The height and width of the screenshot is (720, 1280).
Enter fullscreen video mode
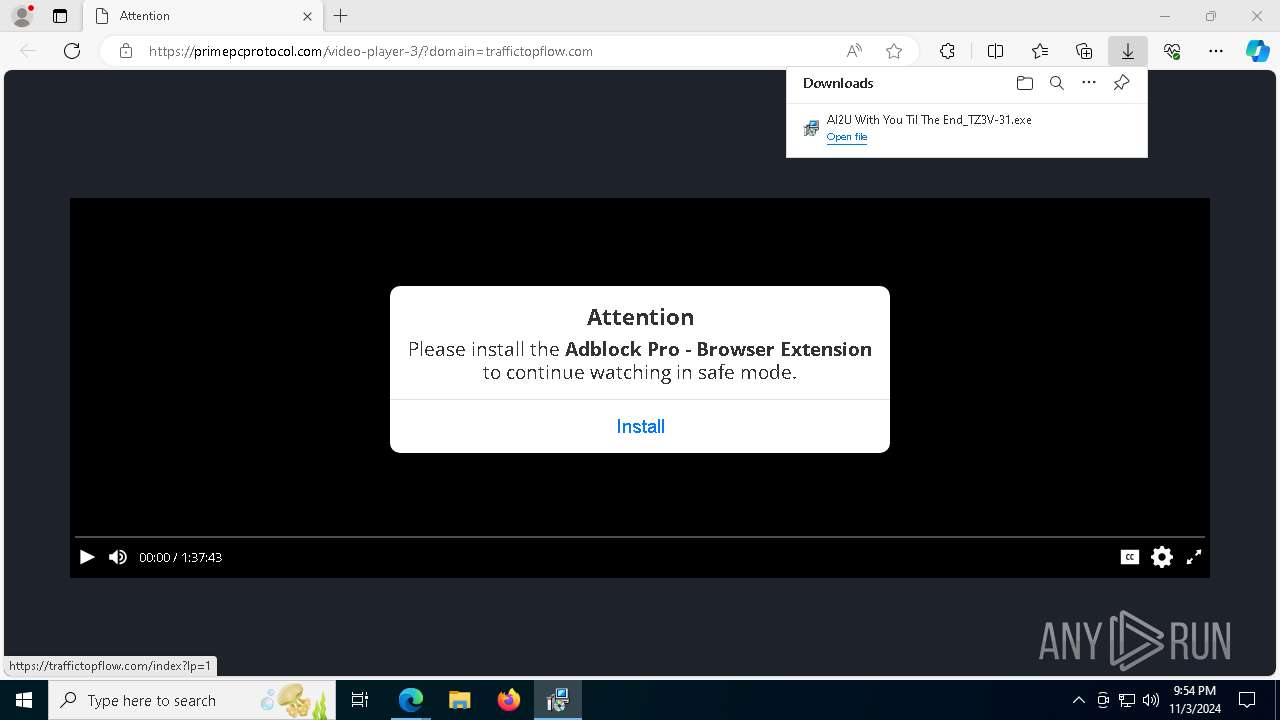(x=1194, y=557)
